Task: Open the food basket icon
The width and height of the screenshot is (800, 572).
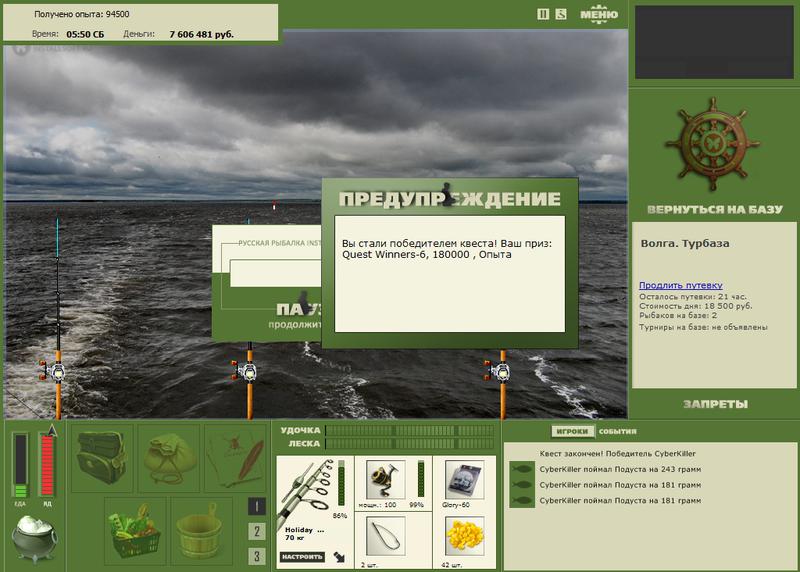Action: click(x=135, y=531)
